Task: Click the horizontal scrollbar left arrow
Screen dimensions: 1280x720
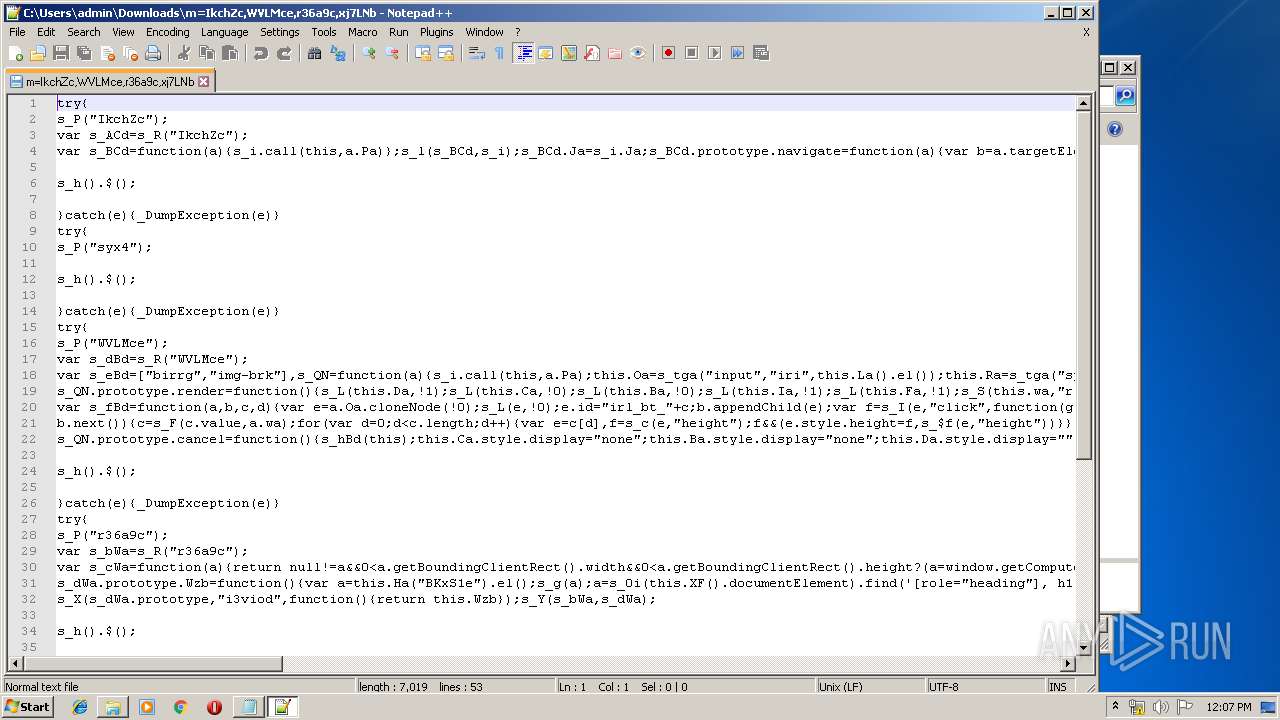Action: 15,664
